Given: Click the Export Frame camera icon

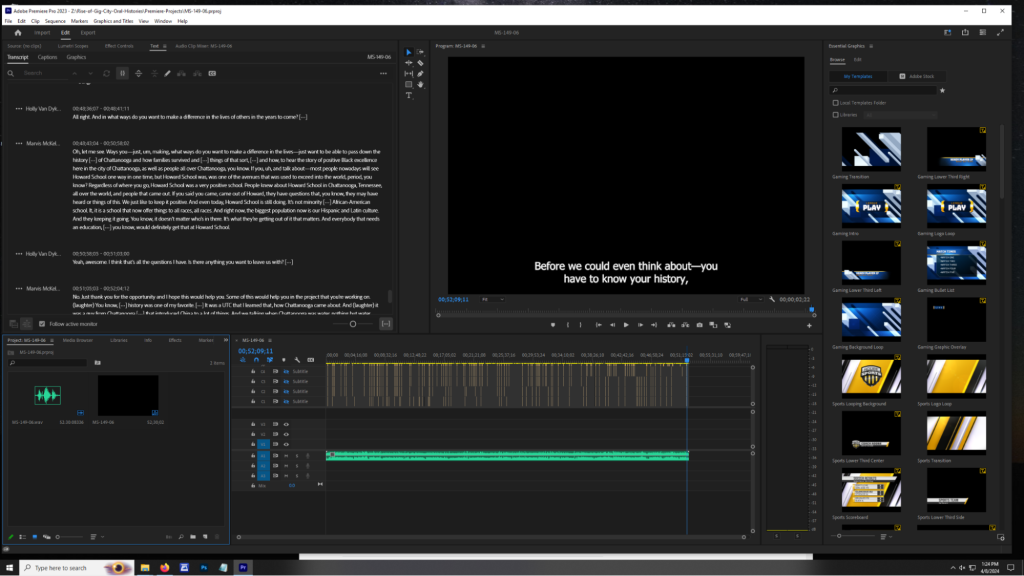Looking at the screenshot, I should (699, 325).
